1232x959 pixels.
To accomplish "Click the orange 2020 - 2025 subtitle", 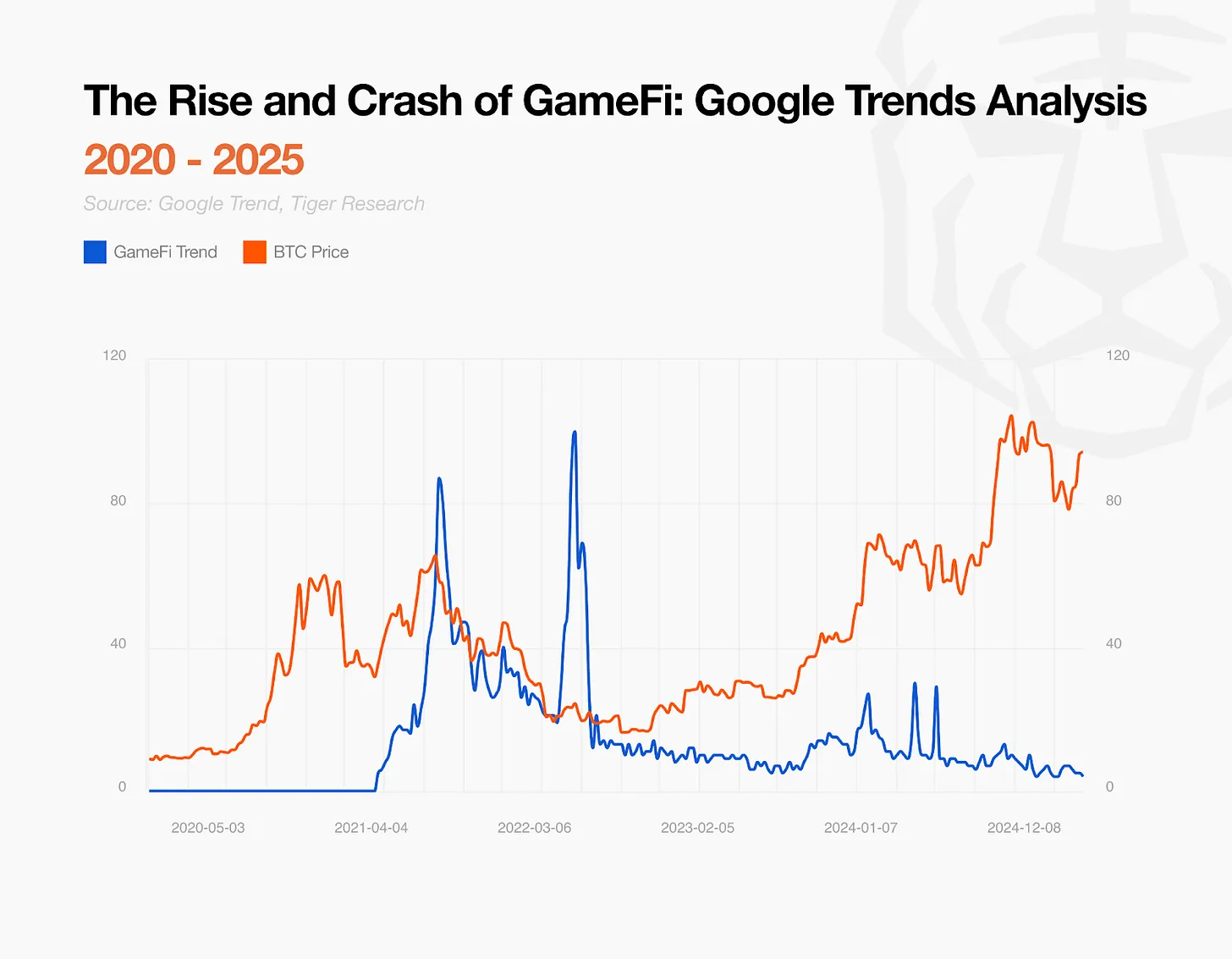I will pyautogui.click(x=194, y=159).
